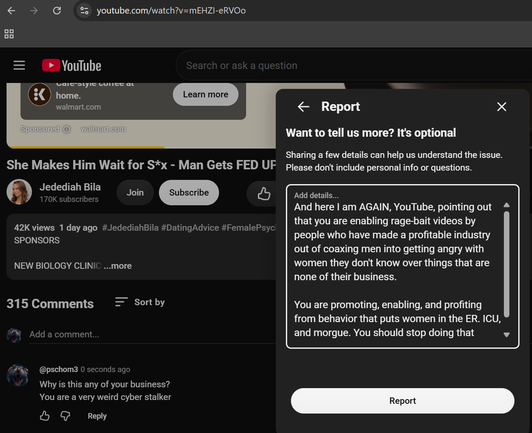This screenshot has height=433, width=532.
Task: Open the apps grid icon in bookmarks bar
Action: click(x=9, y=34)
